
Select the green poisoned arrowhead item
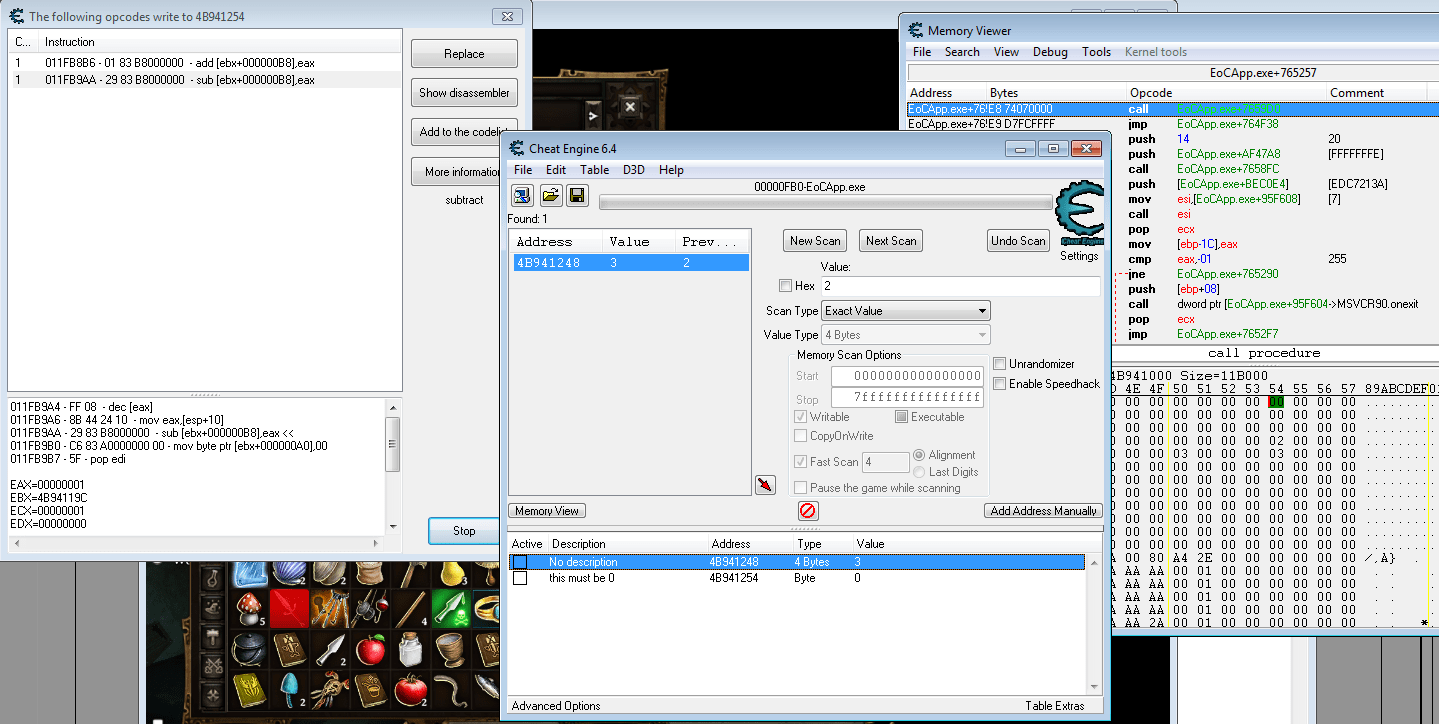(x=451, y=609)
